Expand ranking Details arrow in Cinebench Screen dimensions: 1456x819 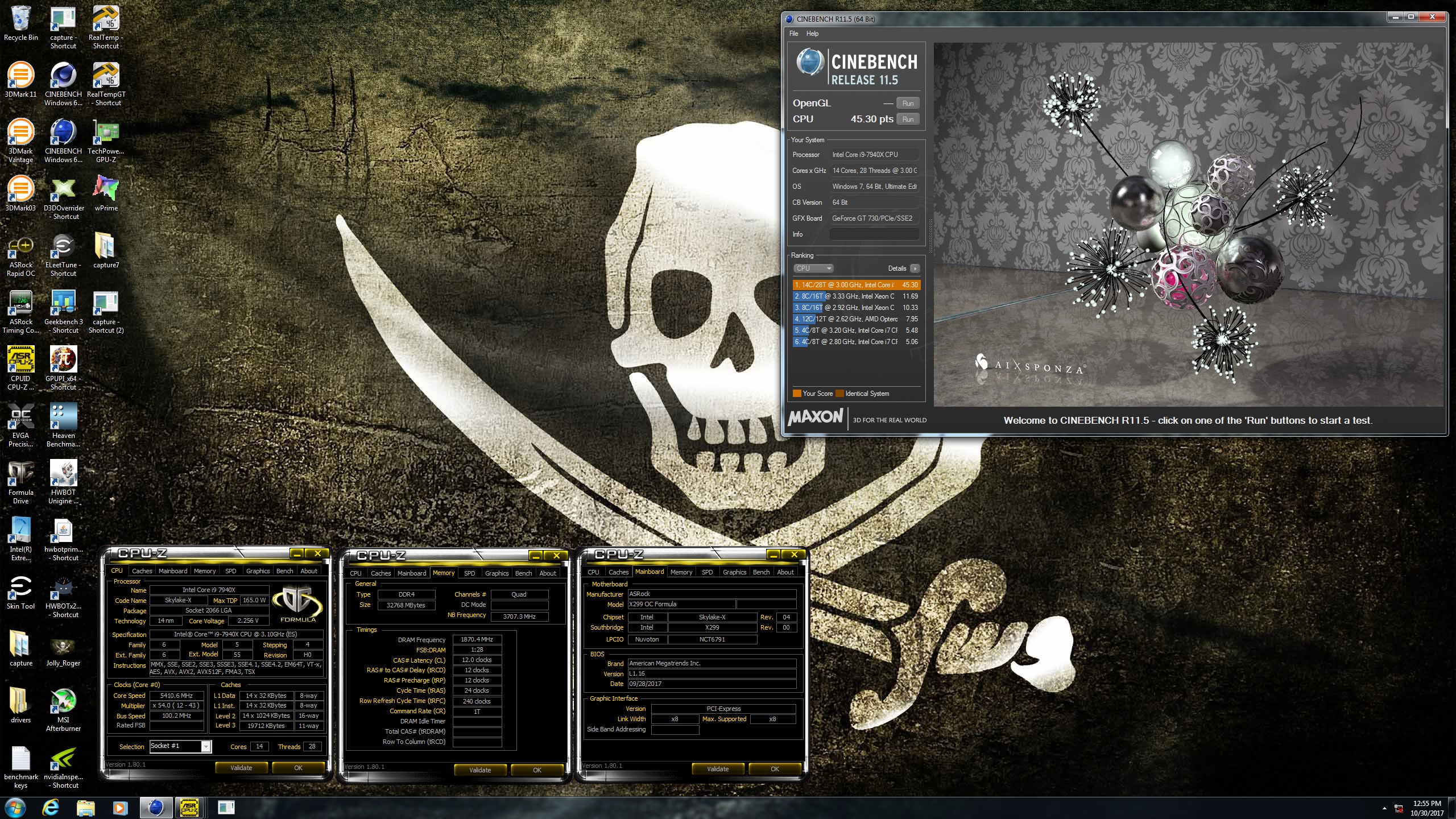(x=915, y=268)
